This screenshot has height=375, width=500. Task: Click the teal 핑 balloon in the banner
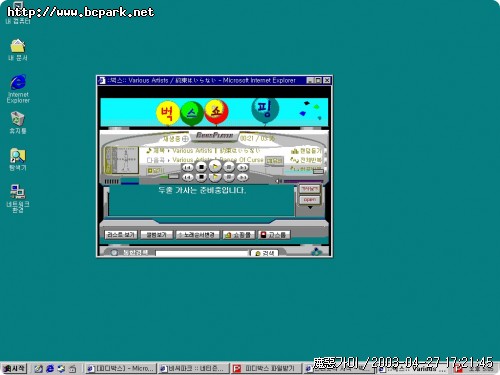(x=265, y=109)
